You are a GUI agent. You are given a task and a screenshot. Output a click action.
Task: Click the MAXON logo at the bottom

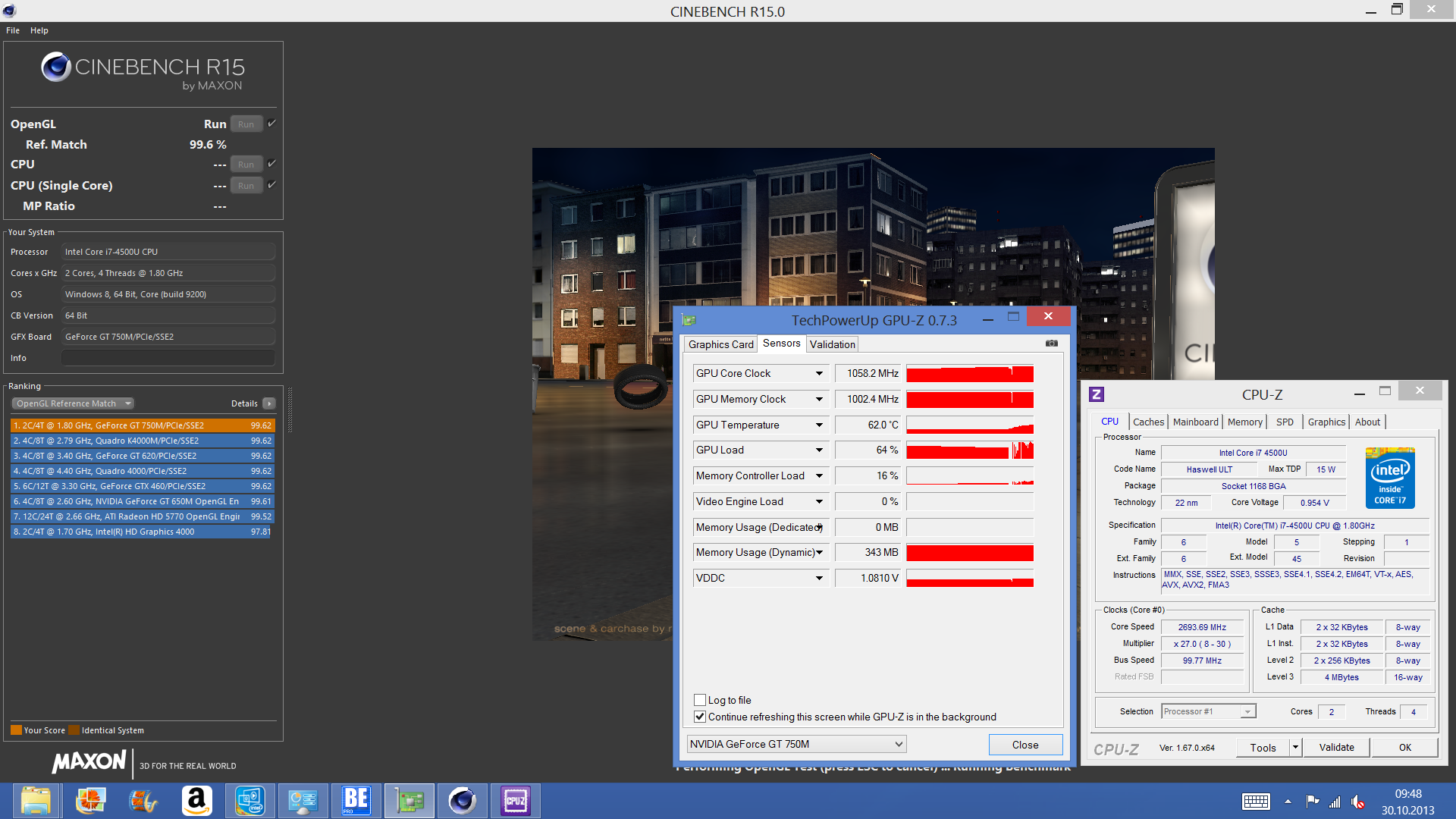click(x=89, y=761)
